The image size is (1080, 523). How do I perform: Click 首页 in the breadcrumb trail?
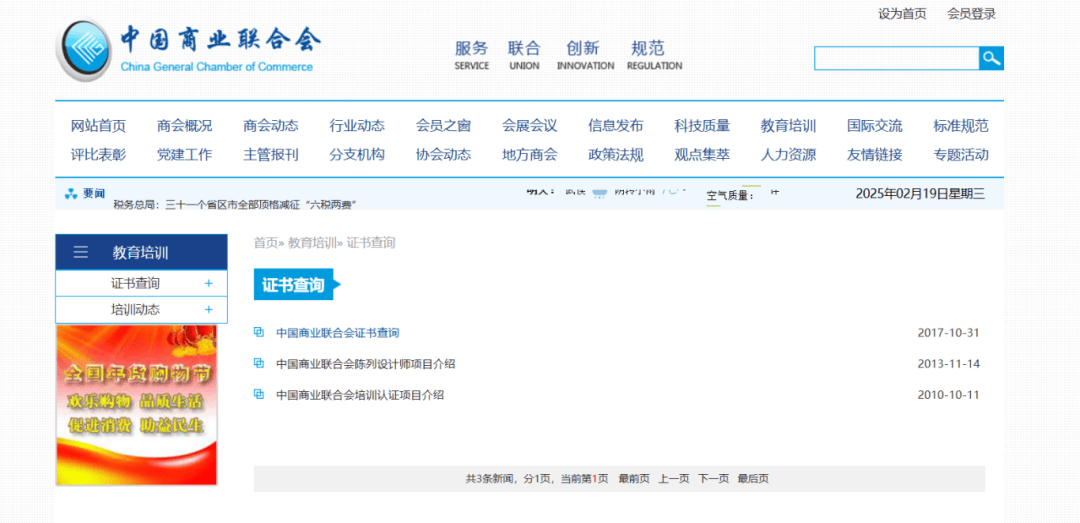coord(265,243)
